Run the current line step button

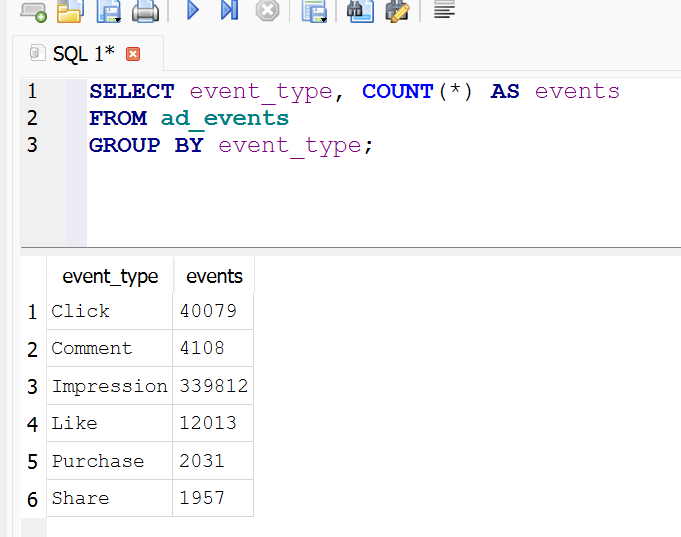point(229,11)
